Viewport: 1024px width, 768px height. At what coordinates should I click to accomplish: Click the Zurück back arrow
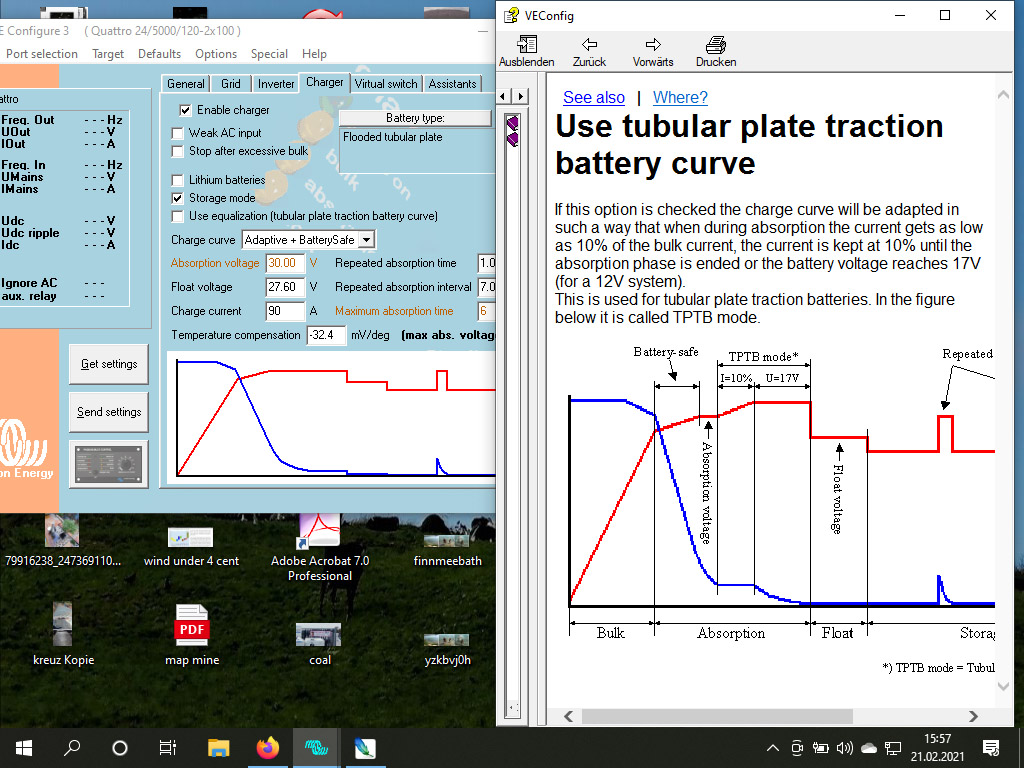pos(590,45)
